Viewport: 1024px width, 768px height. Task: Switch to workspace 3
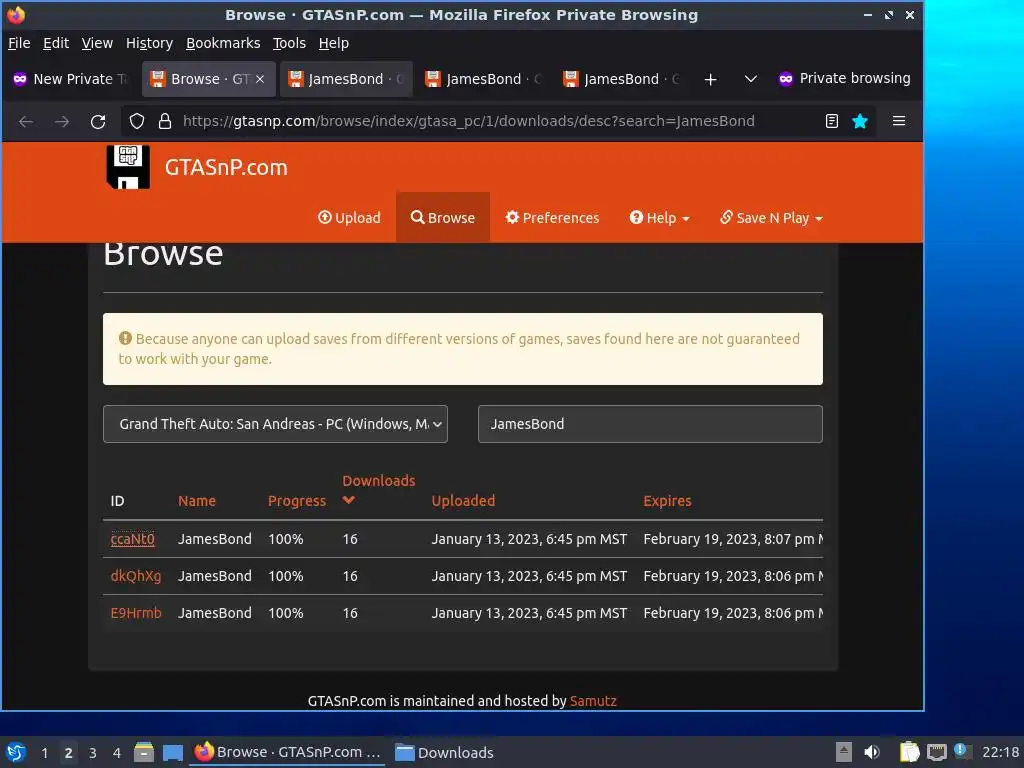[93, 753]
